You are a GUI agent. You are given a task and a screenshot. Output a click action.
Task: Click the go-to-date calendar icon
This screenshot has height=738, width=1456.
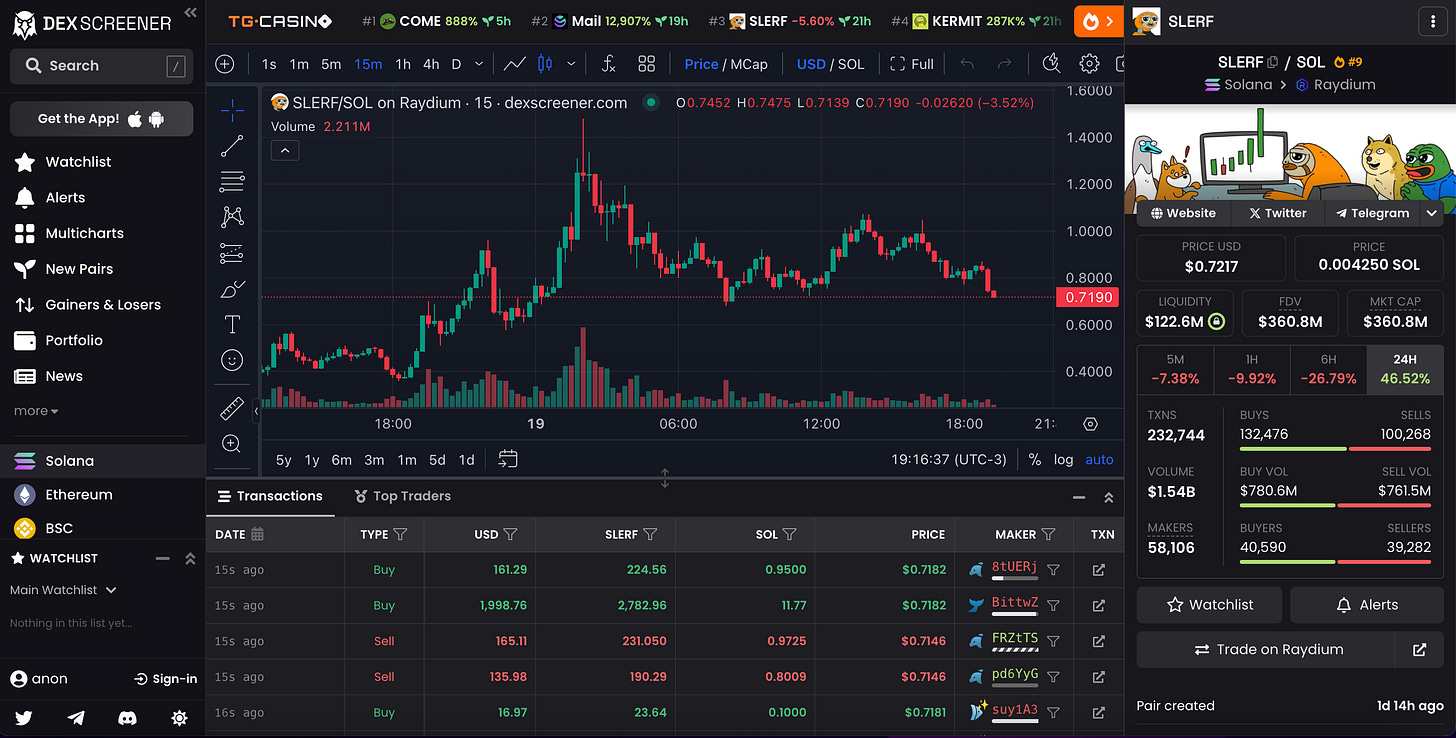click(508, 460)
